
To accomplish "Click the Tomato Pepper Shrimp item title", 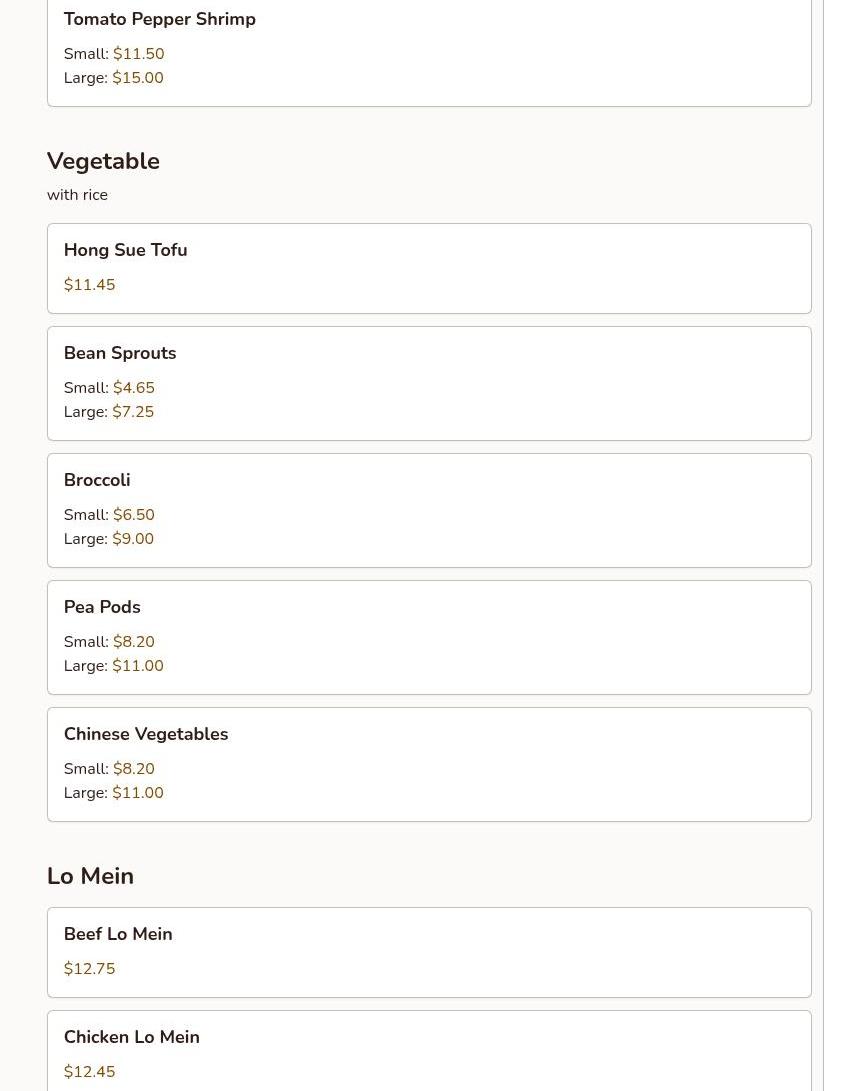I will 159,19.
